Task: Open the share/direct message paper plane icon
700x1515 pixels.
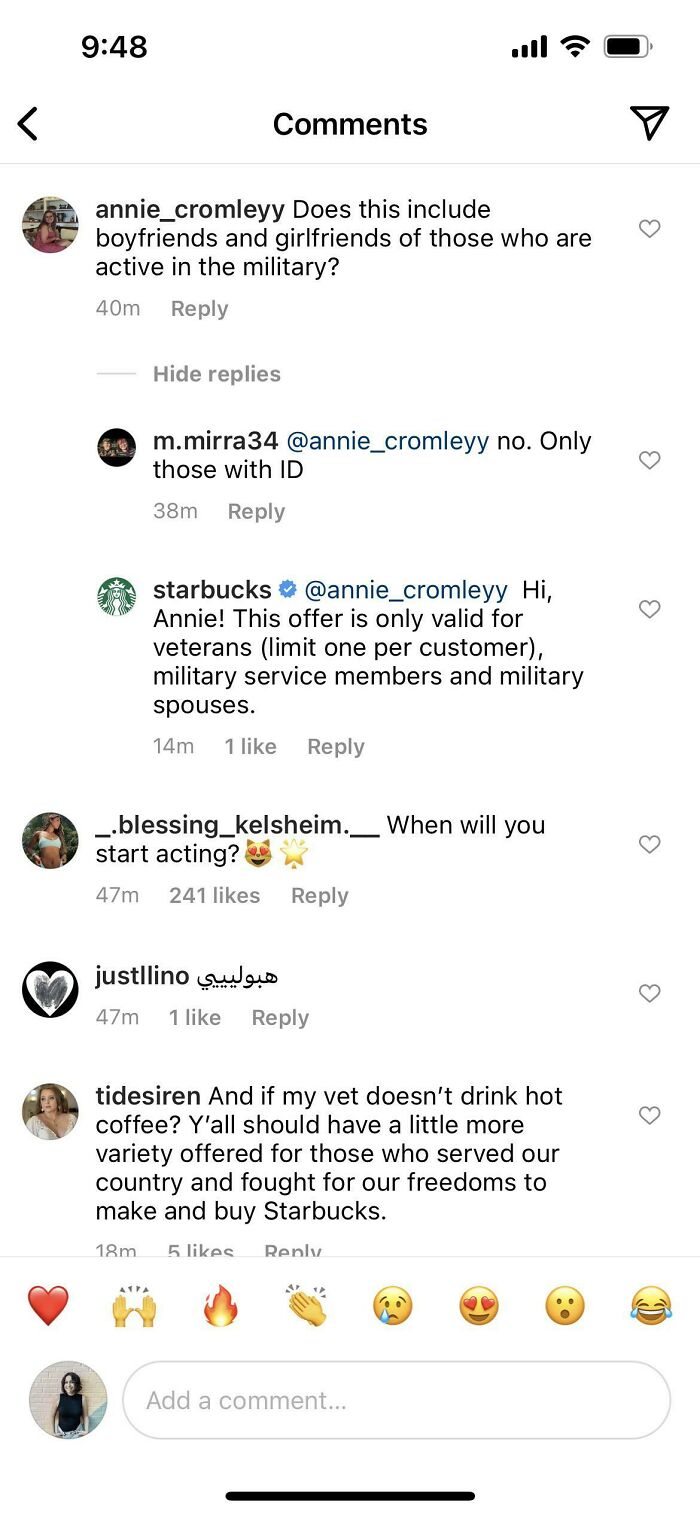Action: (x=651, y=123)
